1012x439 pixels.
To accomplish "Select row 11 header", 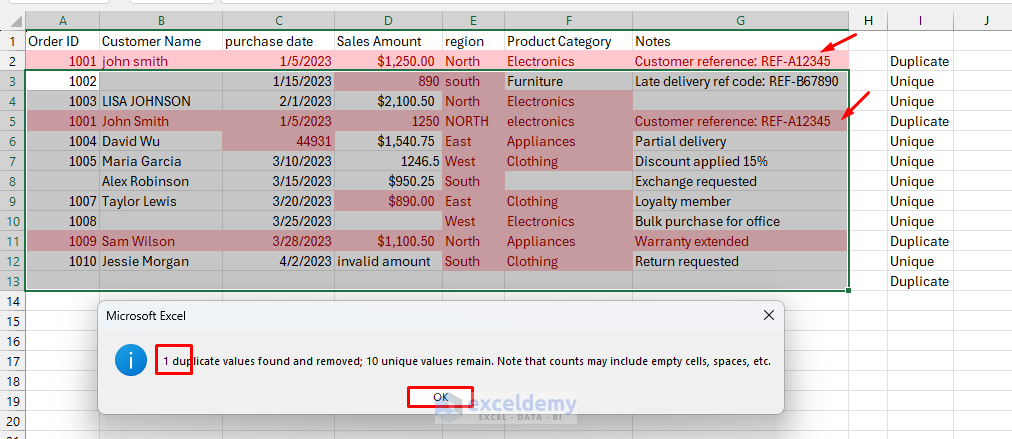I will 12,241.
